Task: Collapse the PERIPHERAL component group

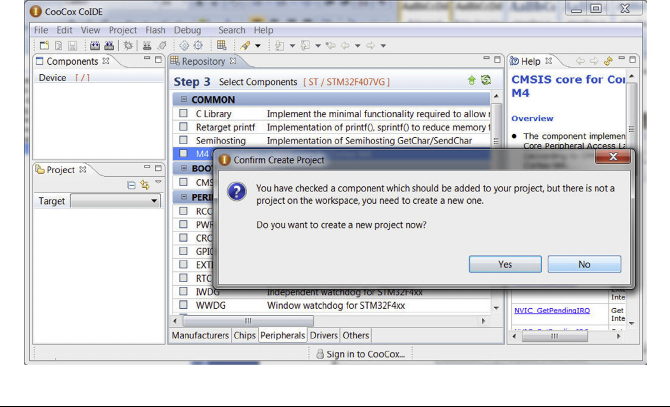Action: [184, 197]
